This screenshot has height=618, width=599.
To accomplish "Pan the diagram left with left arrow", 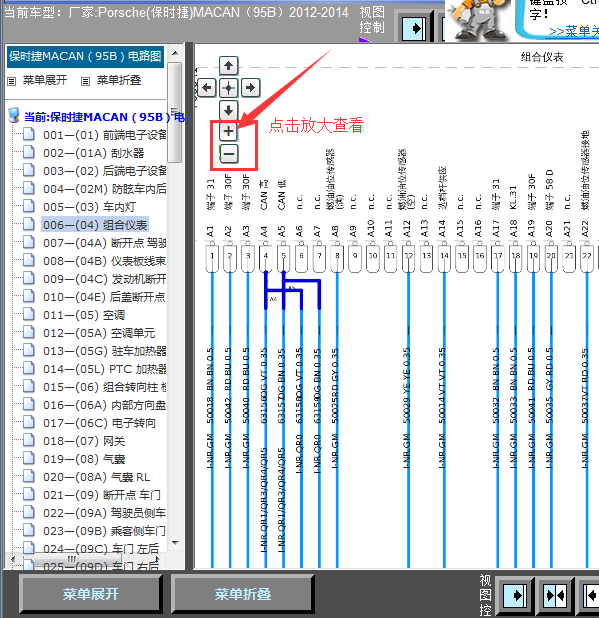I will [207, 87].
